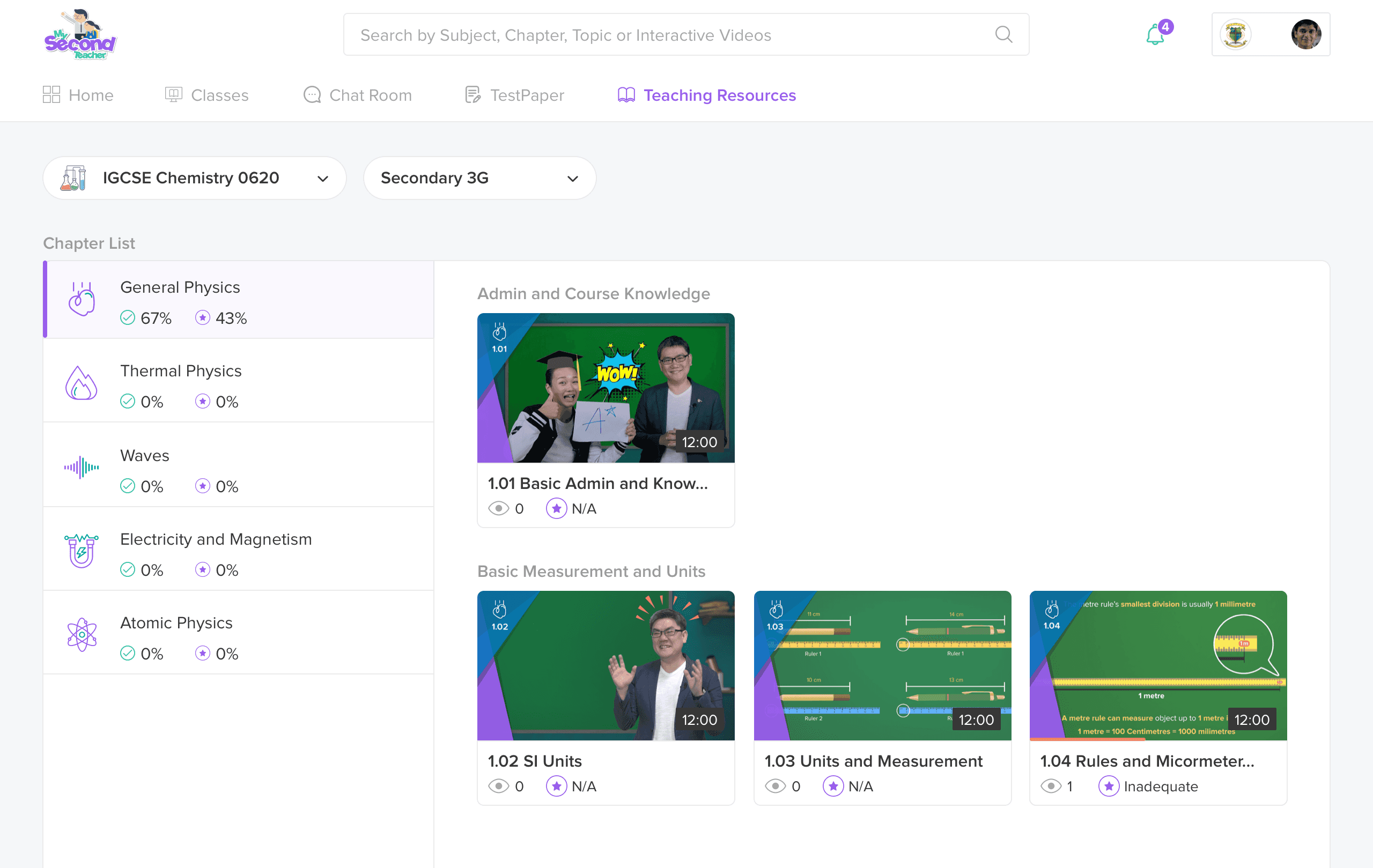Click the Admin and Course Knowledge heading
1373x868 pixels.
coord(594,293)
